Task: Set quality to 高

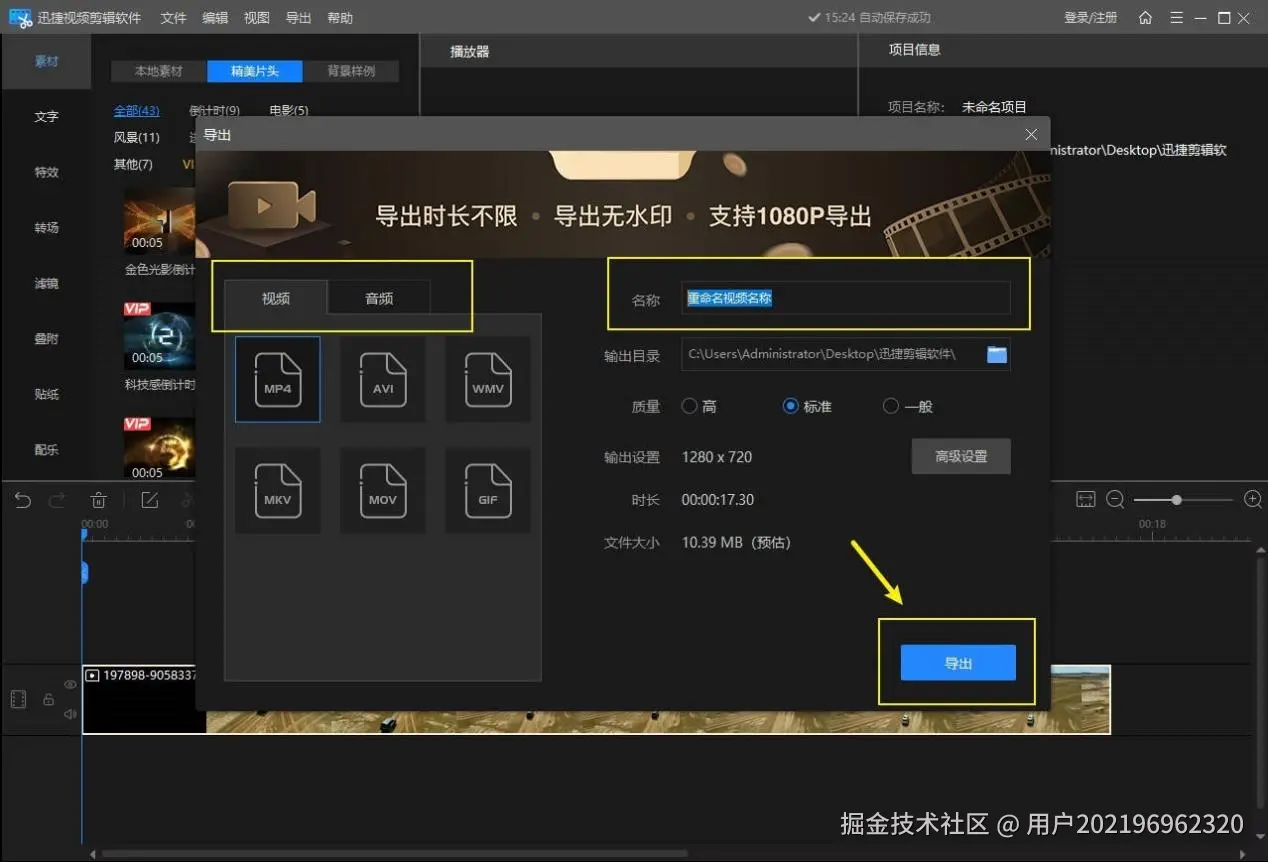Action: [699, 406]
